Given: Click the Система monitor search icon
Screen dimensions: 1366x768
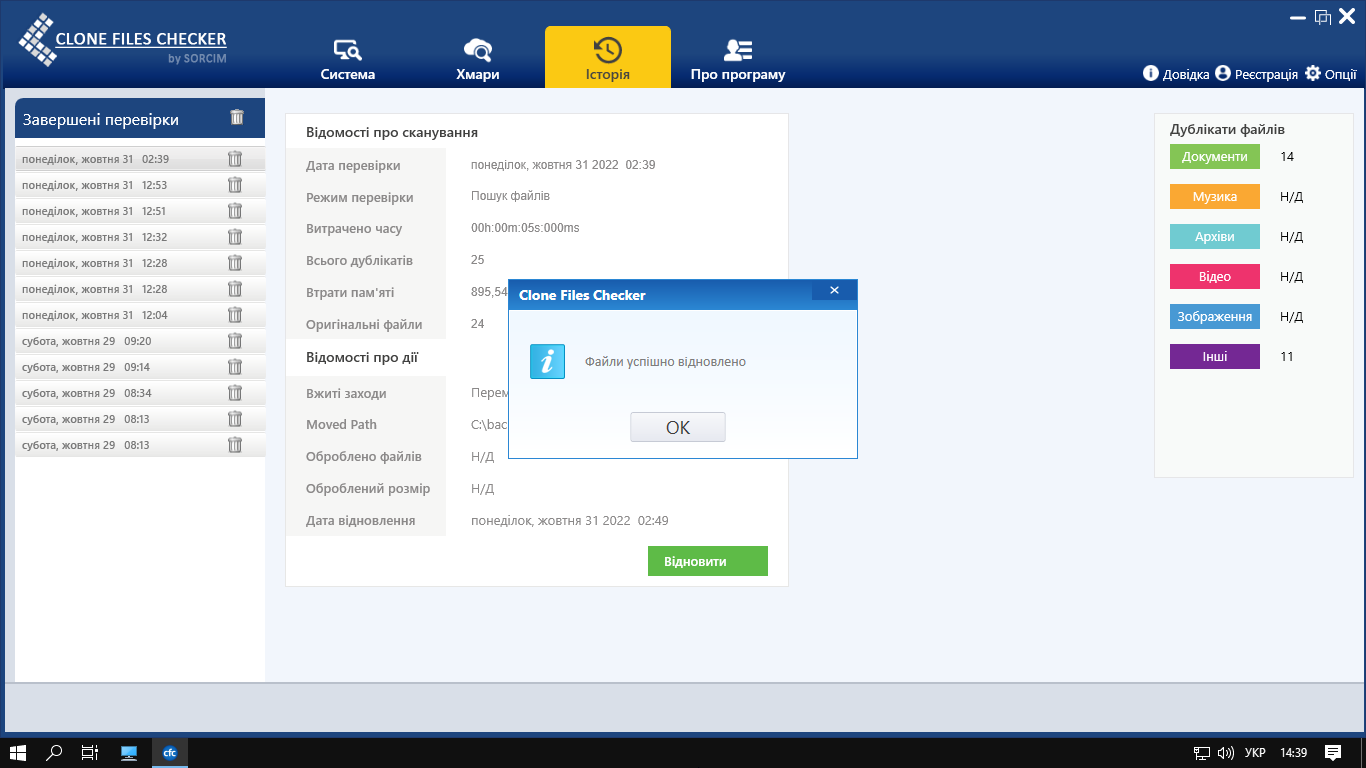Looking at the screenshot, I should [348, 50].
